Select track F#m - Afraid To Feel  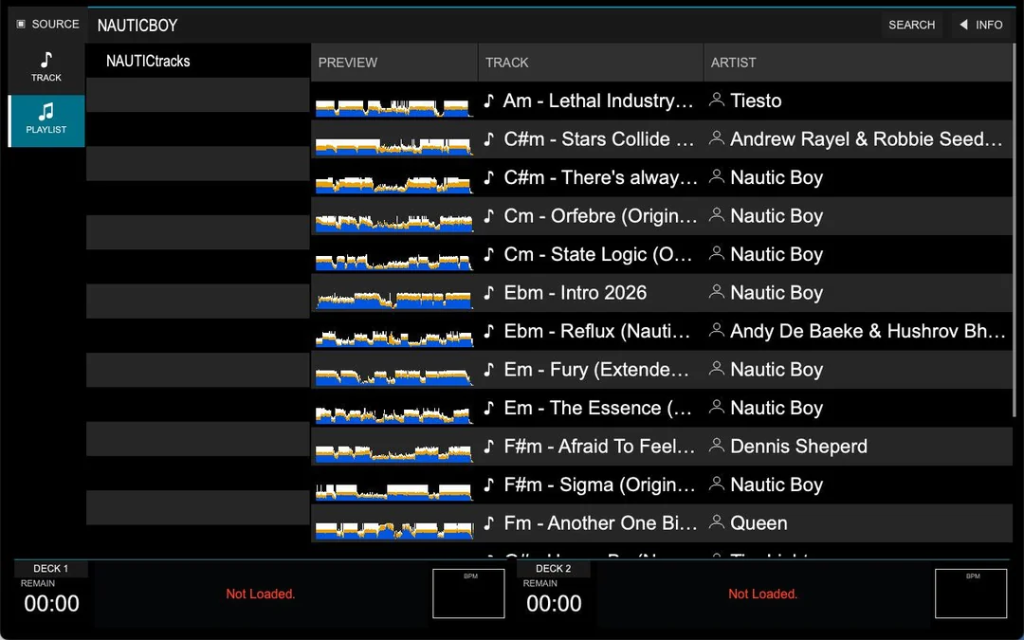click(600, 446)
